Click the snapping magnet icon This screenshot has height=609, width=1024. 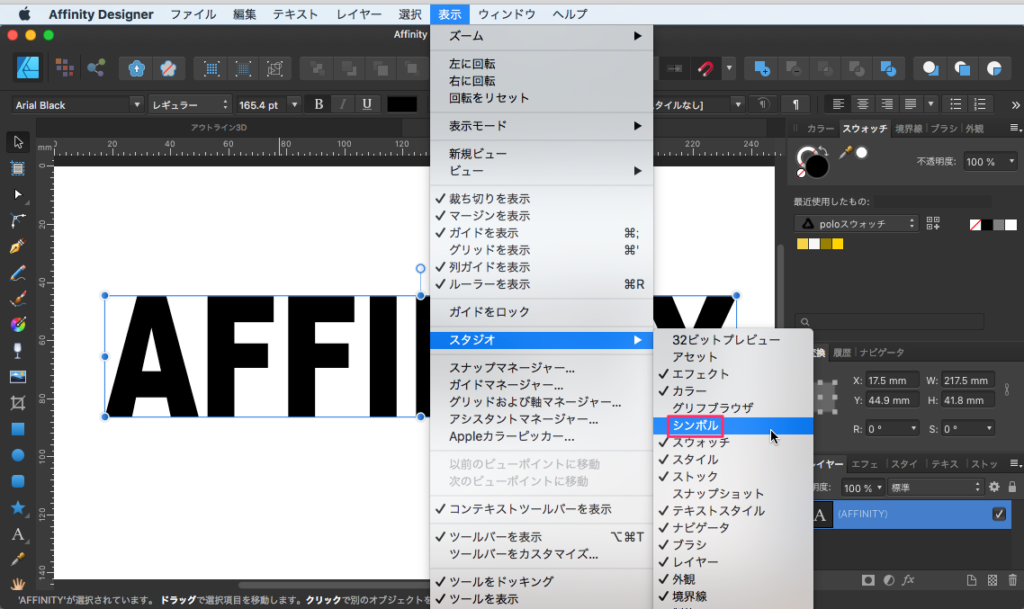pyautogui.click(x=706, y=68)
